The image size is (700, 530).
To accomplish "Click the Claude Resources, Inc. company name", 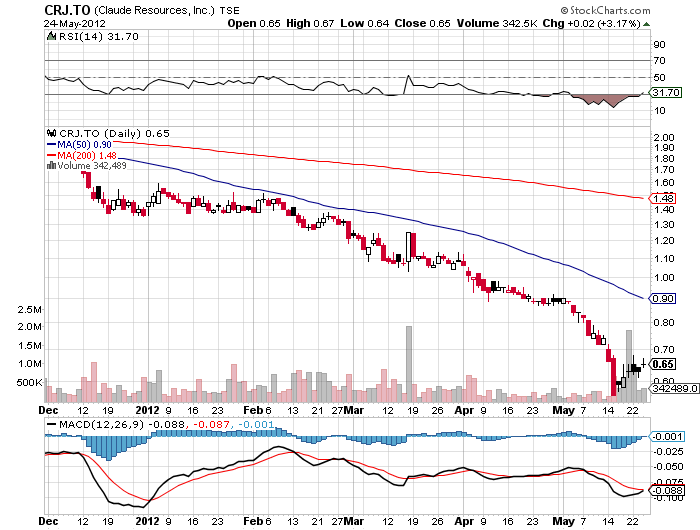I will coord(154,10).
